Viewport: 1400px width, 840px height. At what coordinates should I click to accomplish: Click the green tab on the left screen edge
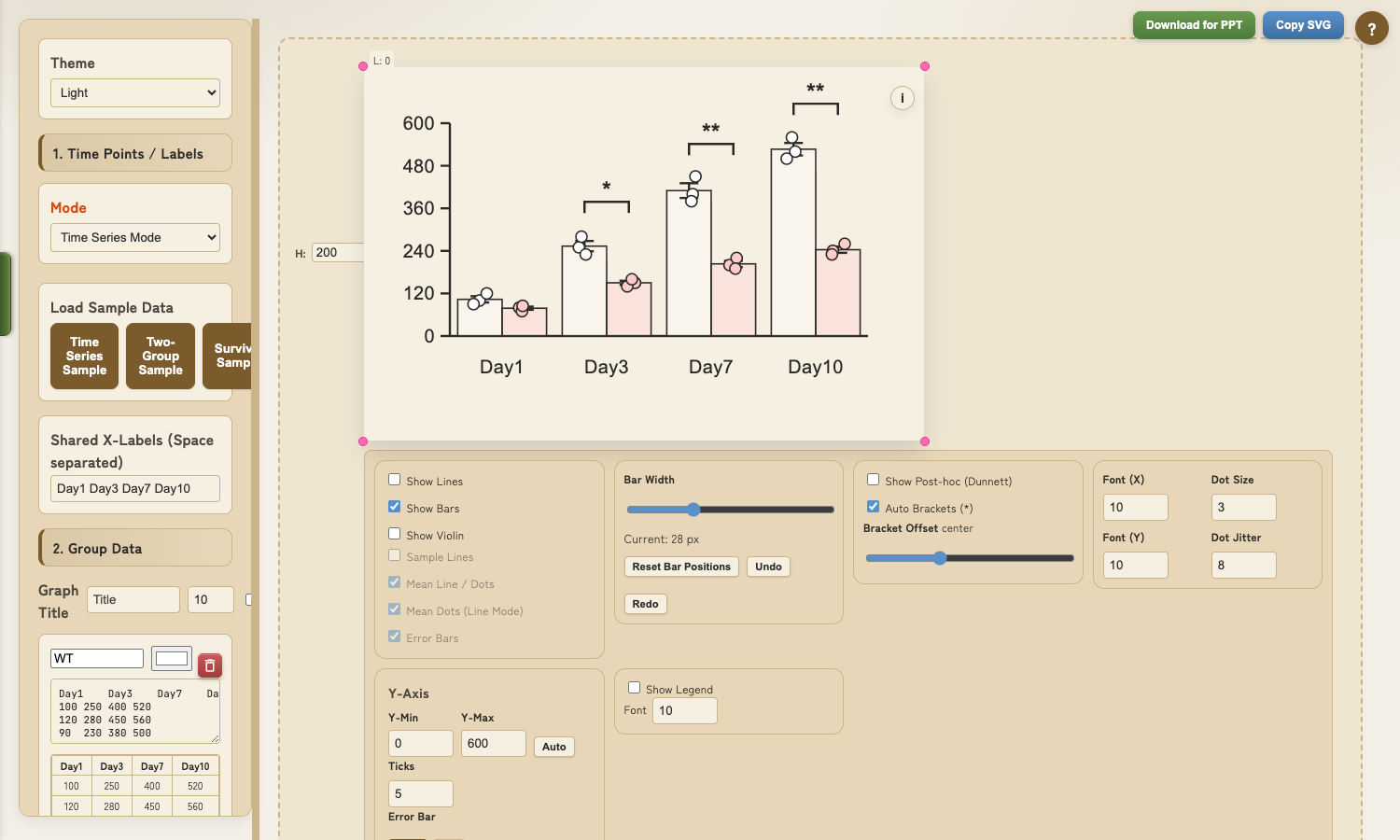click(x=3, y=294)
